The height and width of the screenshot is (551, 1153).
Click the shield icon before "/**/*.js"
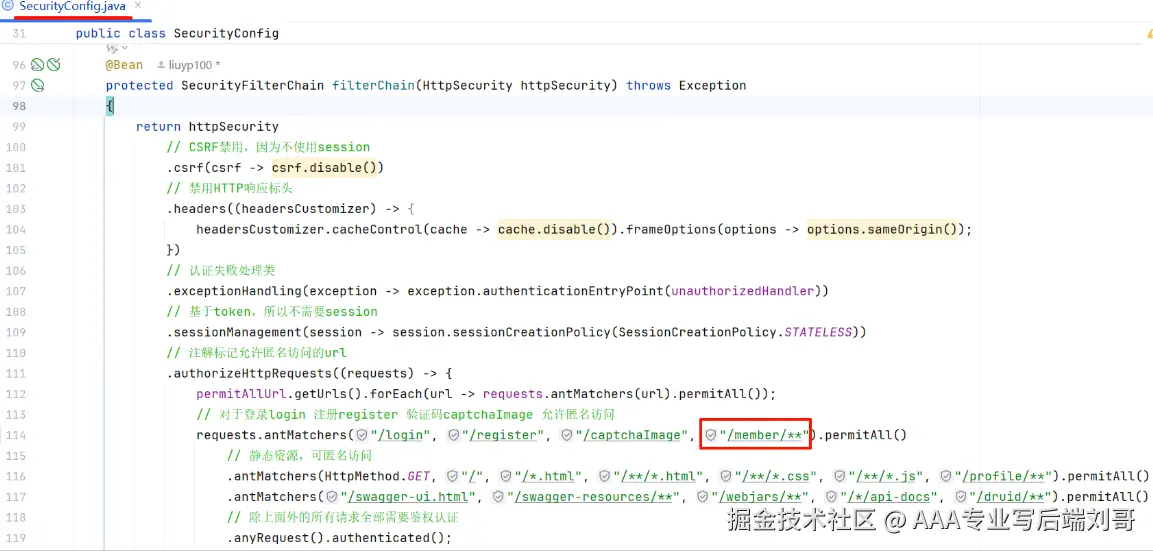840,476
